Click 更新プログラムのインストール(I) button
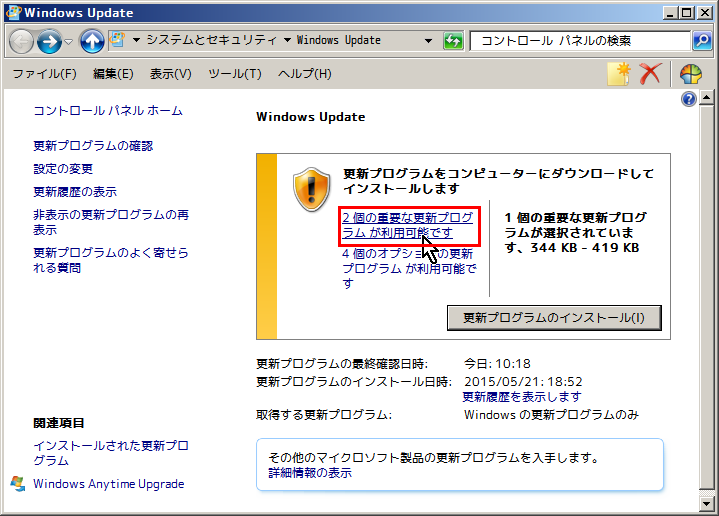Screen dimensions: 719x516 (554, 318)
